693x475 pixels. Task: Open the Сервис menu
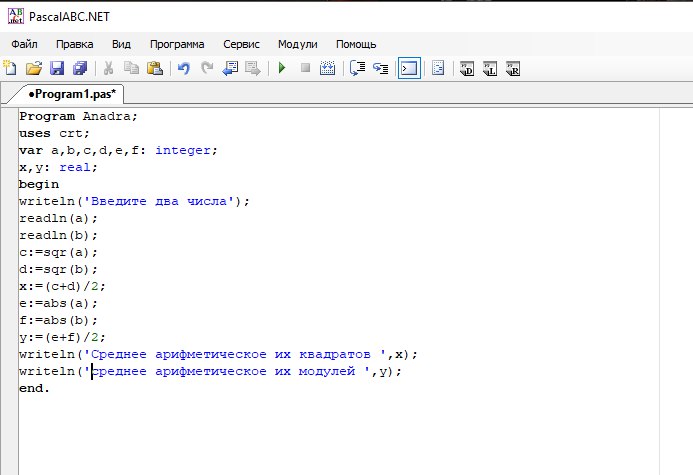(x=241, y=44)
